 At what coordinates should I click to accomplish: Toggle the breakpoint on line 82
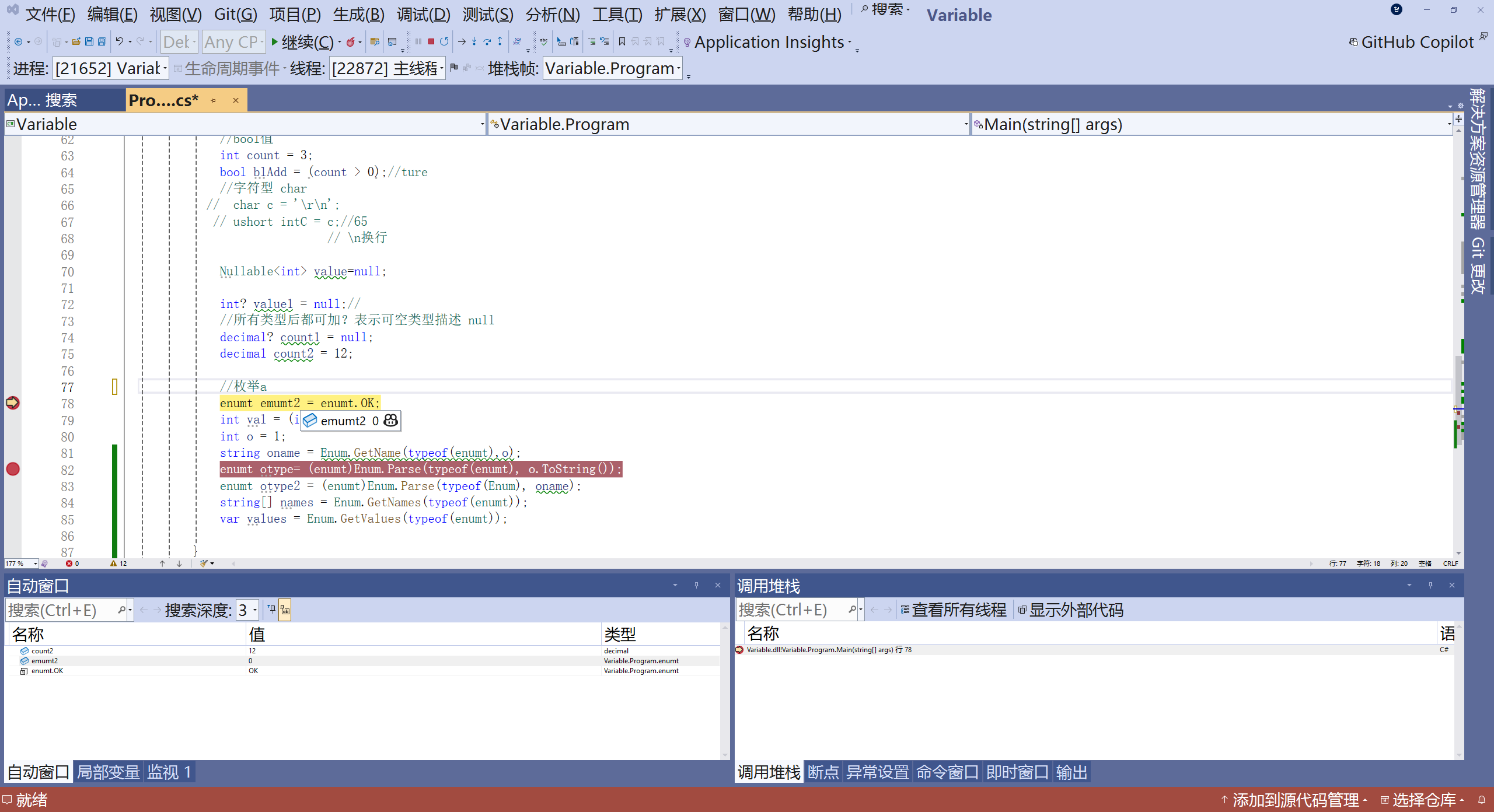point(13,469)
